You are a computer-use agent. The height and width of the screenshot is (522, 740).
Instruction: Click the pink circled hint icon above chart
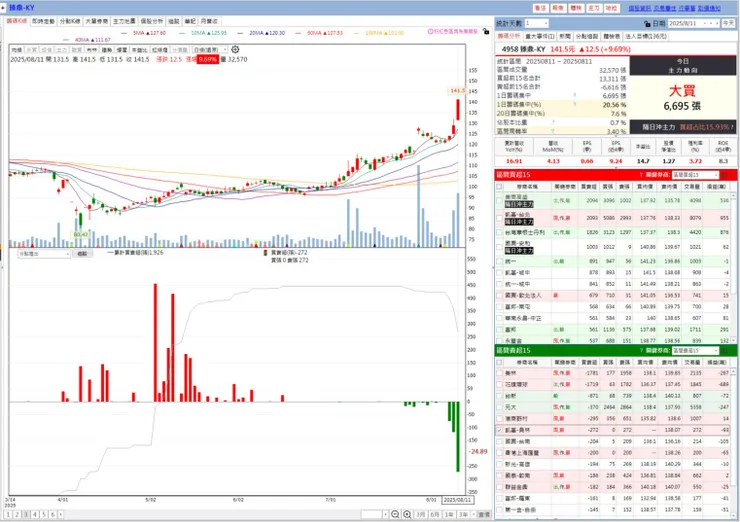pos(430,32)
